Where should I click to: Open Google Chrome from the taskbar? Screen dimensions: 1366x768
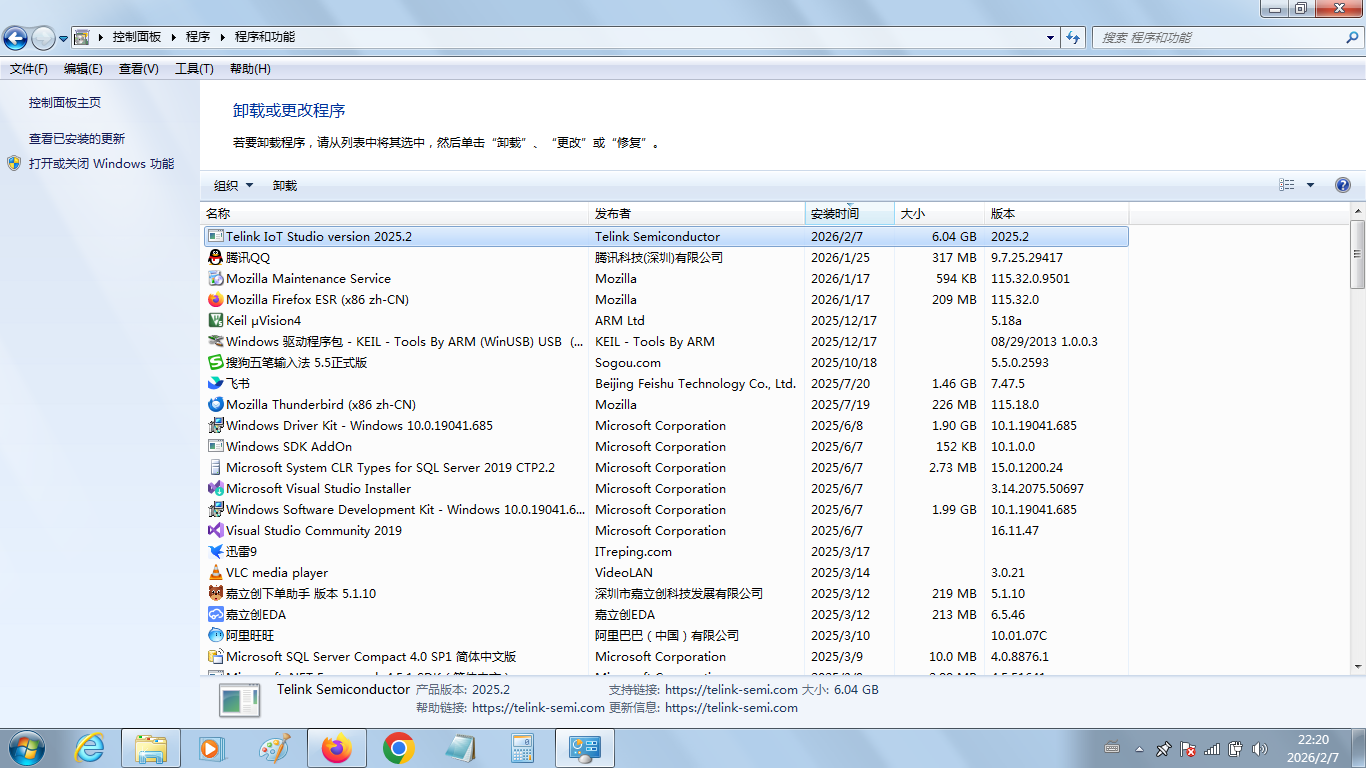point(399,748)
